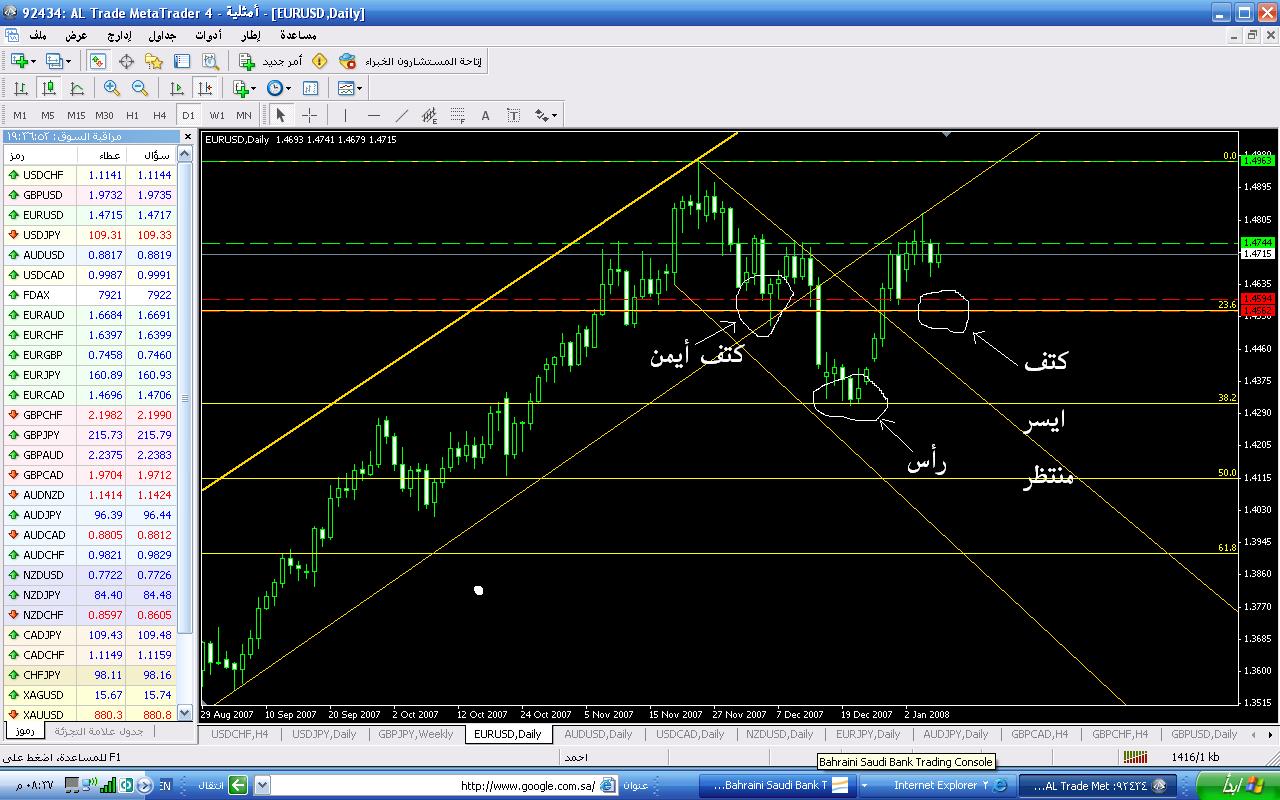This screenshot has height=800, width=1280.
Task: Click the Zoom In magnifier
Action: pos(112,88)
